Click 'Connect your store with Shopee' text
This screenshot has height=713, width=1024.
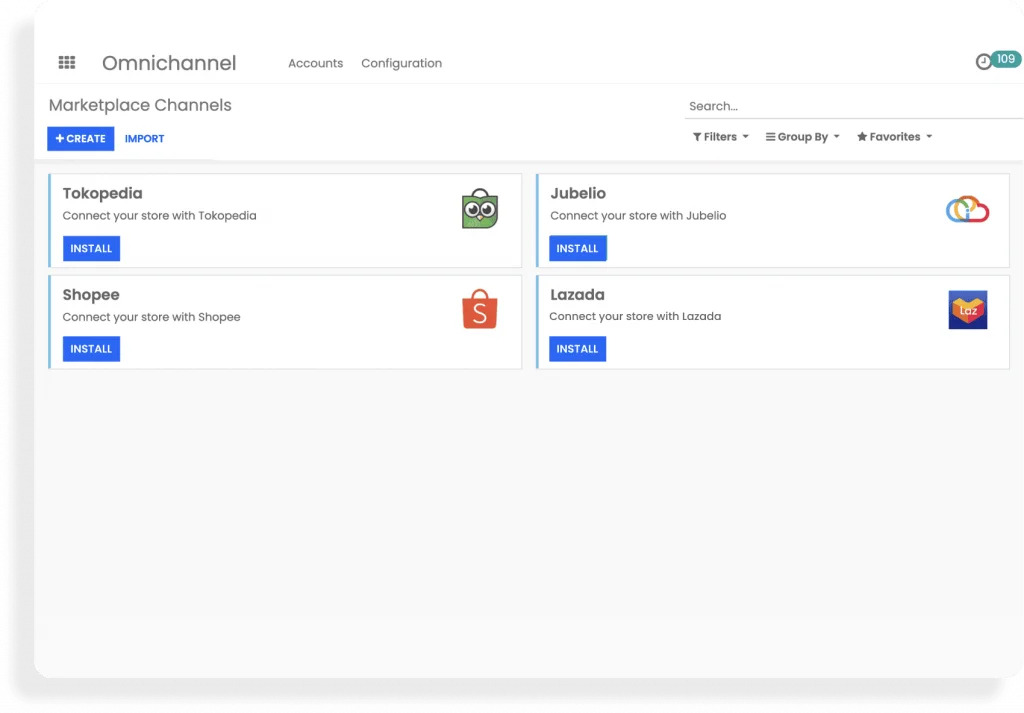click(x=152, y=317)
